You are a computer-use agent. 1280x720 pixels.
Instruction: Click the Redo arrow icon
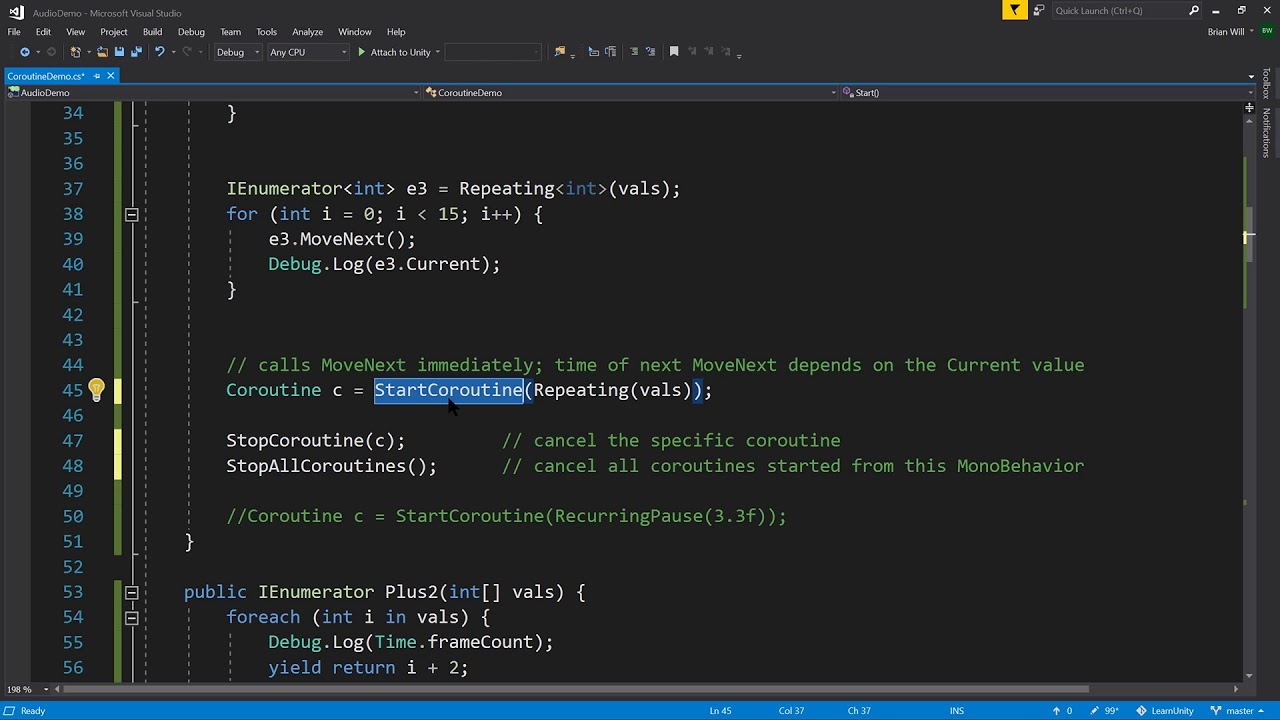[x=188, y=52]
